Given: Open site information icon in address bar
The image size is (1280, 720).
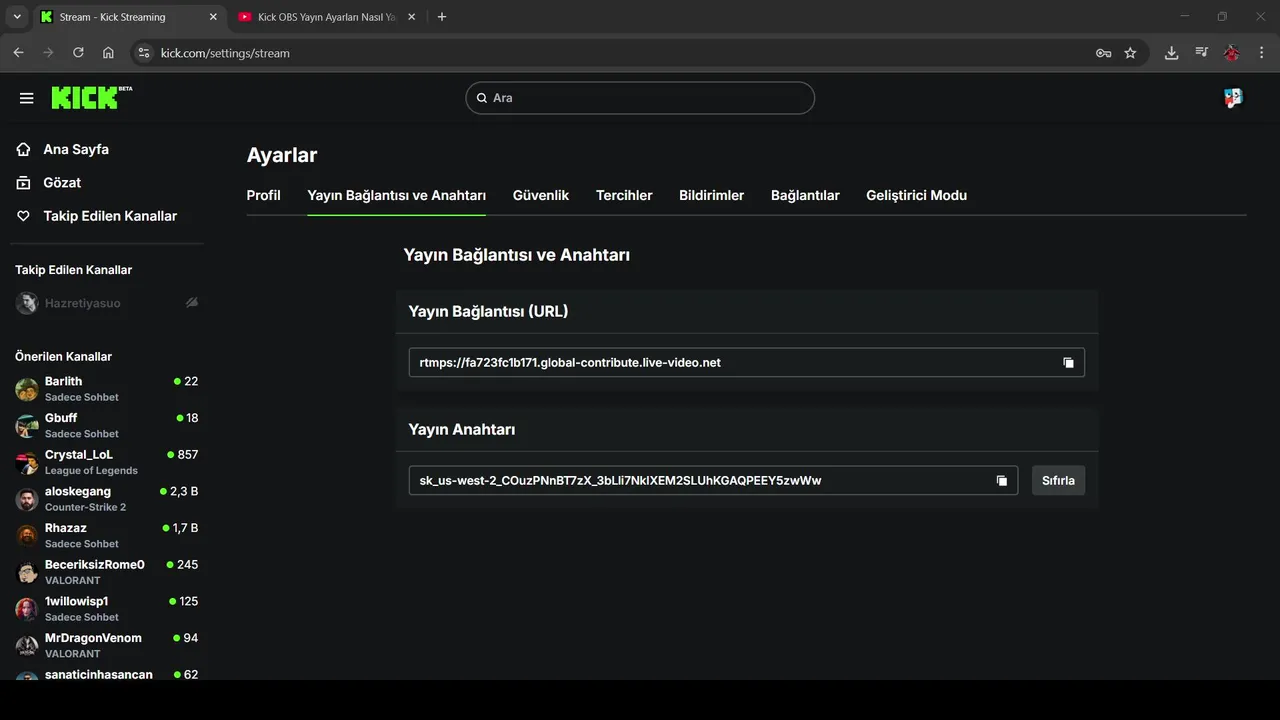Looking at the screenshot, I should 143,53.
